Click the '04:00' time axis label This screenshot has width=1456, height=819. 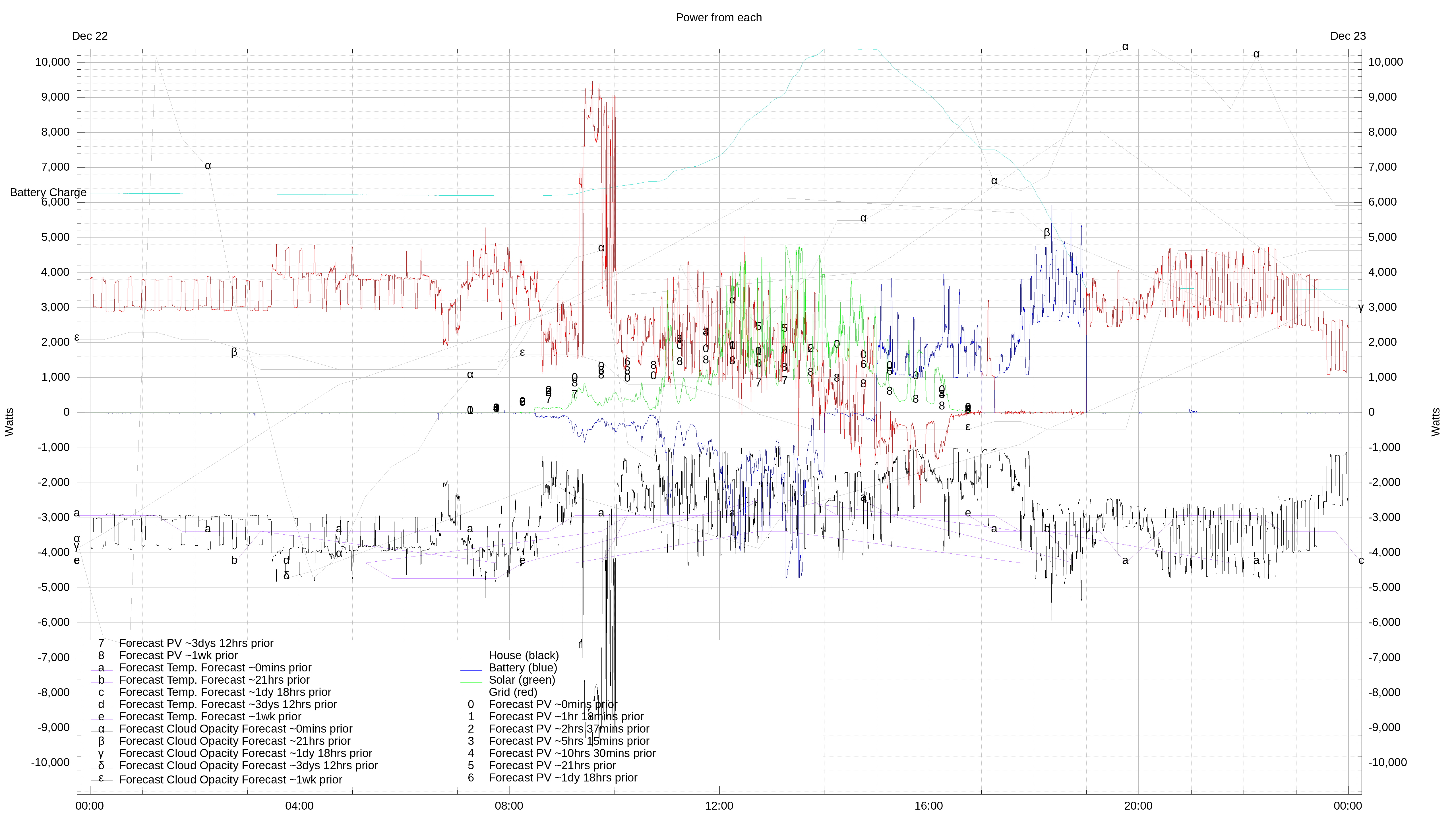299,806
